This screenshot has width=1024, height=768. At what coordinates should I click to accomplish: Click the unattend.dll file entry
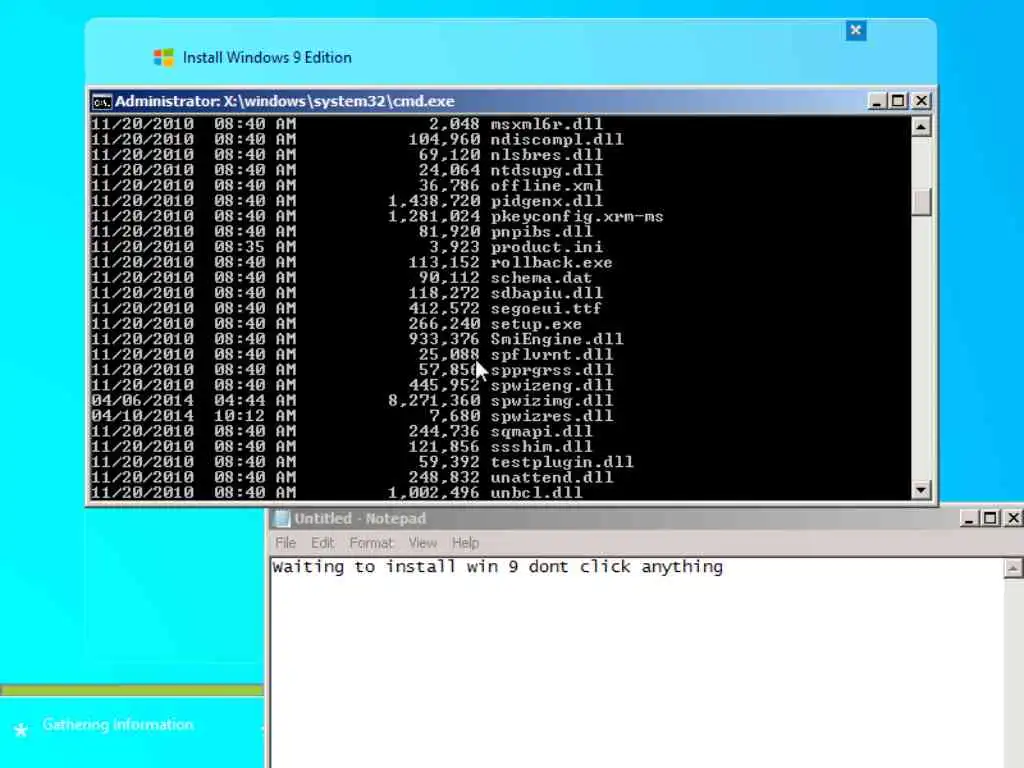(x=552, y=477)
